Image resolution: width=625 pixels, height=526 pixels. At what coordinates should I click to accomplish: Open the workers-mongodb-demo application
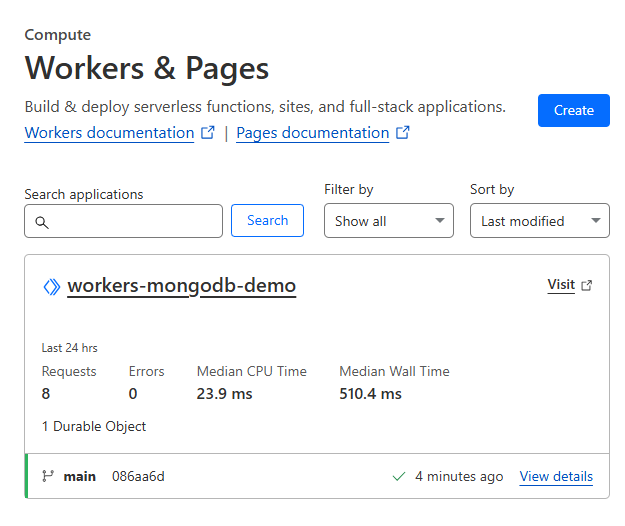point(181,286)
